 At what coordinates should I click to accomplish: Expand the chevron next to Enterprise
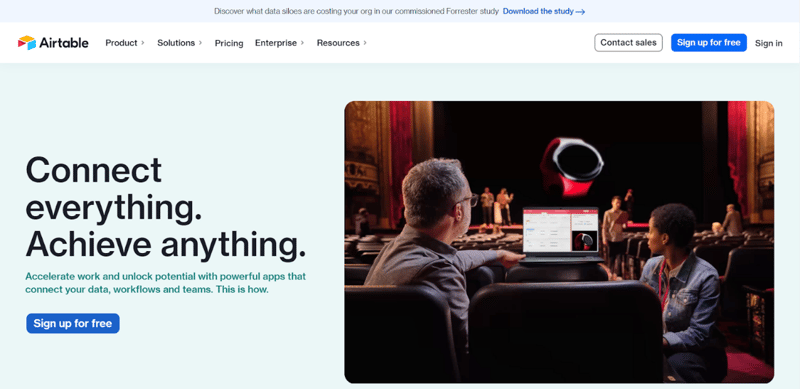303,43
